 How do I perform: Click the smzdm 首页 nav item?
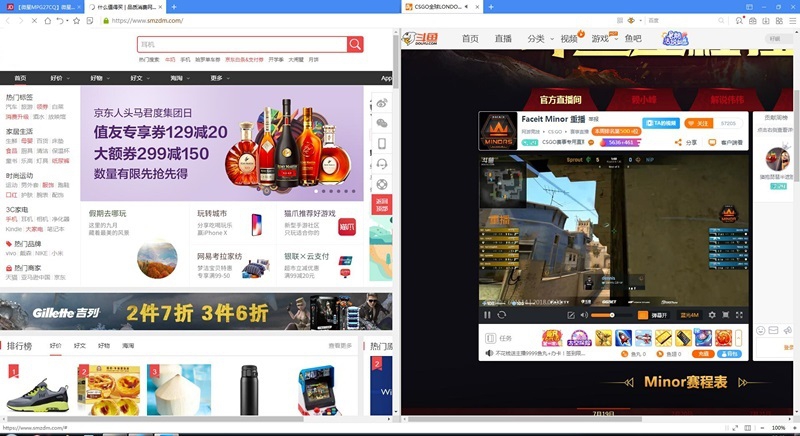point(20,78)
